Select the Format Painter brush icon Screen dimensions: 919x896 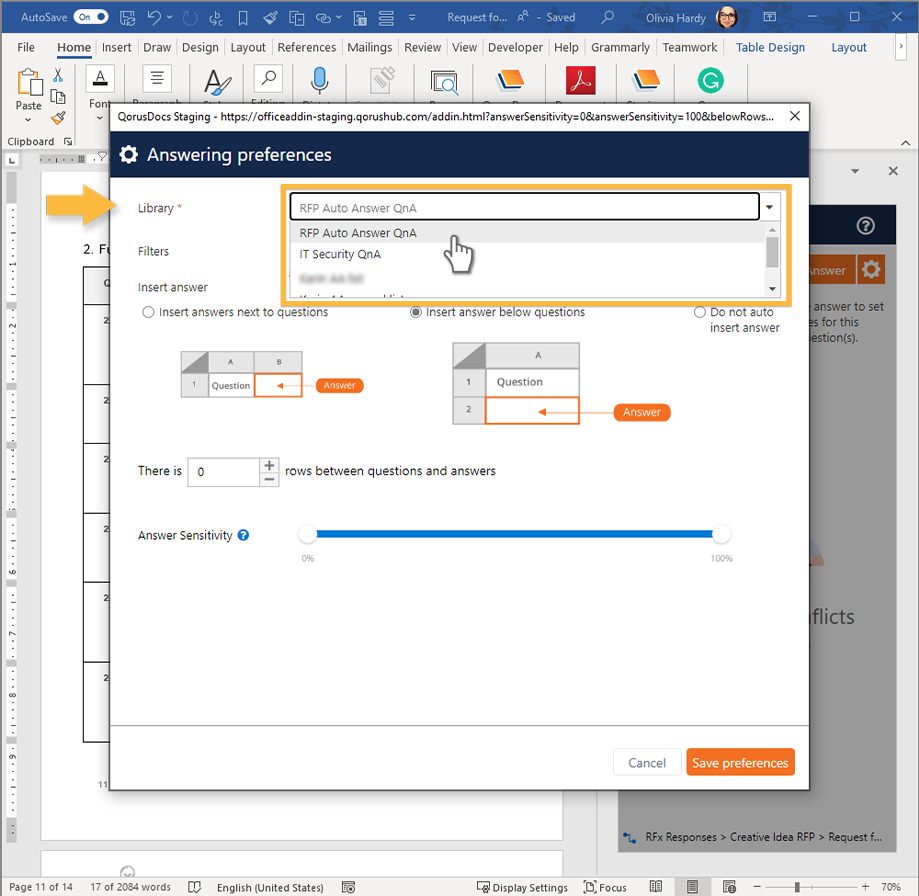tap(58, 118)
